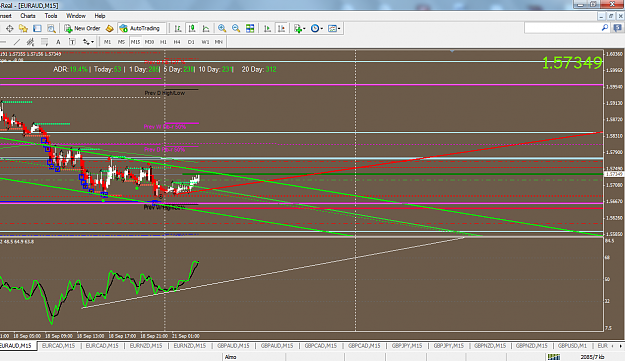Switch timeframe to H4
This screenshot has width=625, height=361.
177,42
